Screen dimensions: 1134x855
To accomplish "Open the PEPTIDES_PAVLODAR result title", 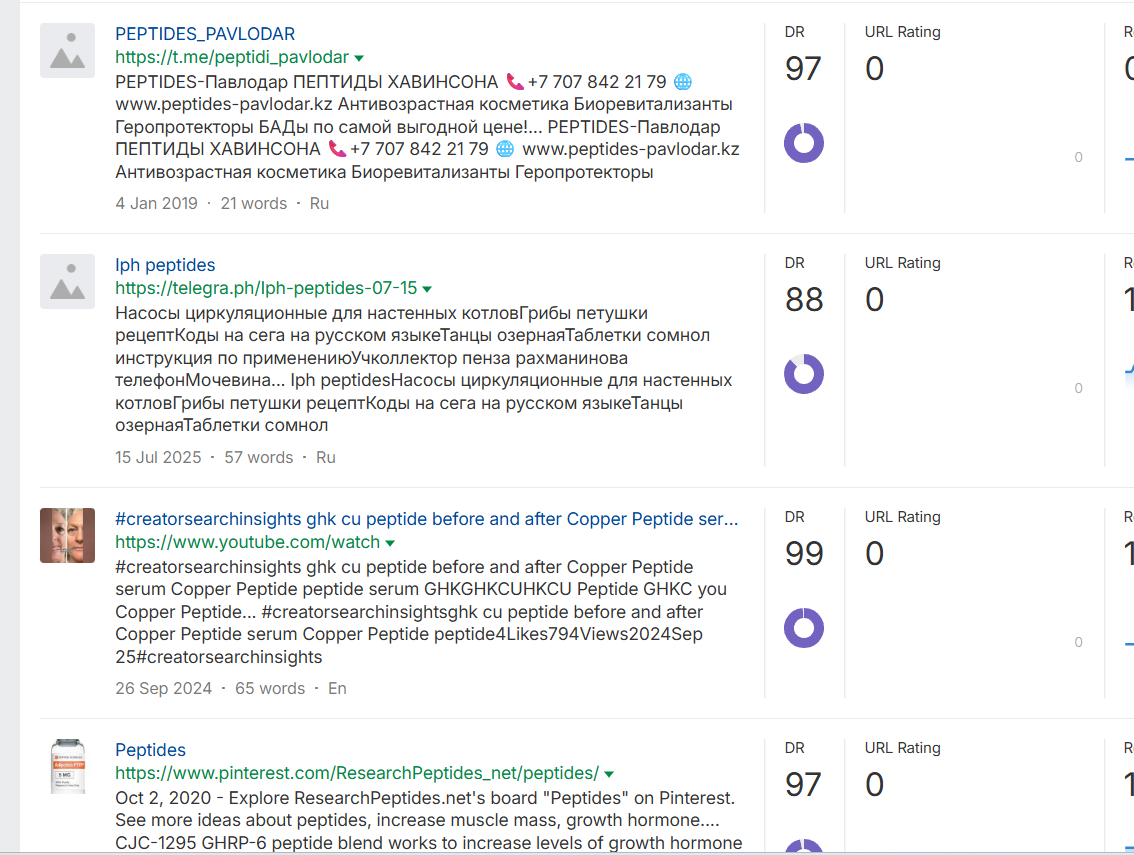I will point(205,34).
